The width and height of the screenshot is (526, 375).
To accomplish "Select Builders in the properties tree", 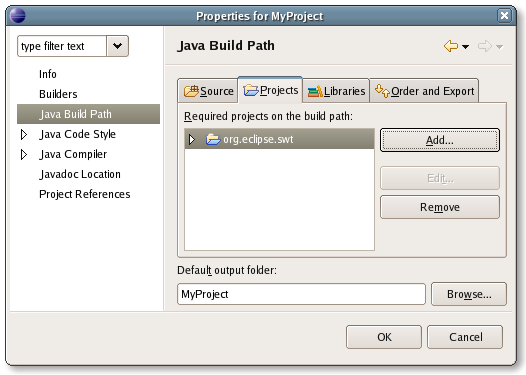I will click(58, 94).
